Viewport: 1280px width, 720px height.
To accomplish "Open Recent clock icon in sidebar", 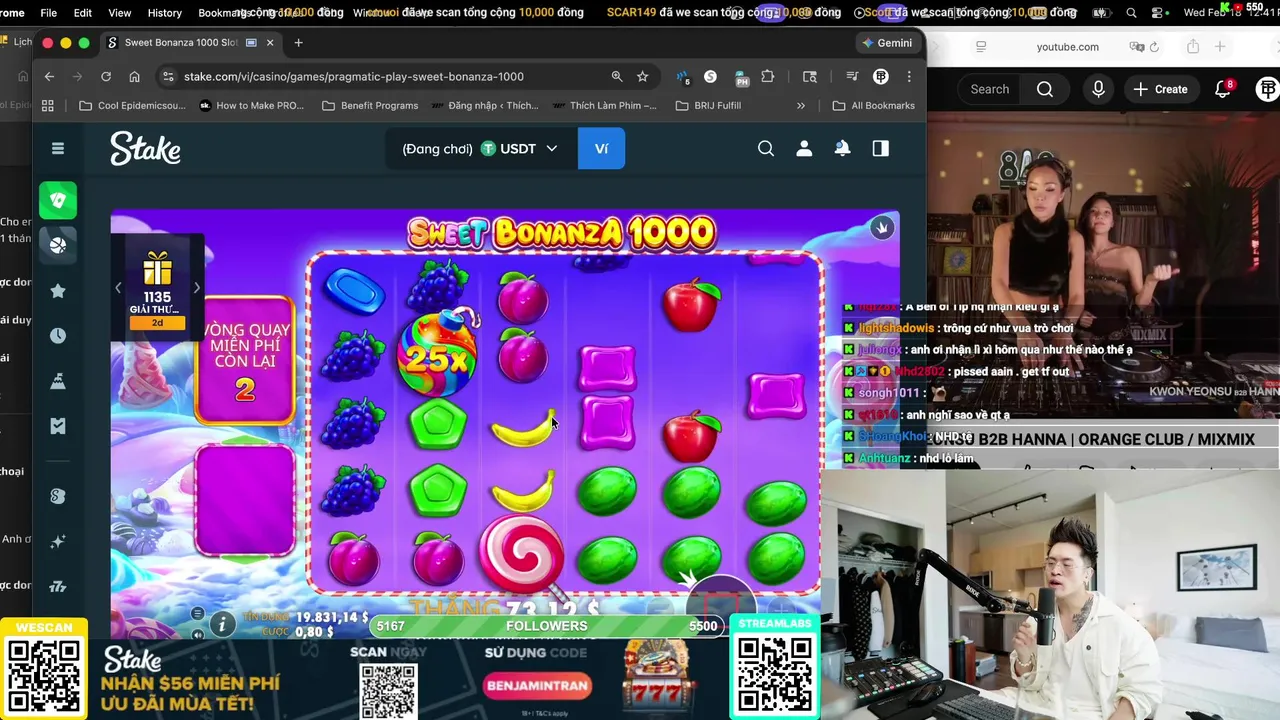I will [58, 336].
